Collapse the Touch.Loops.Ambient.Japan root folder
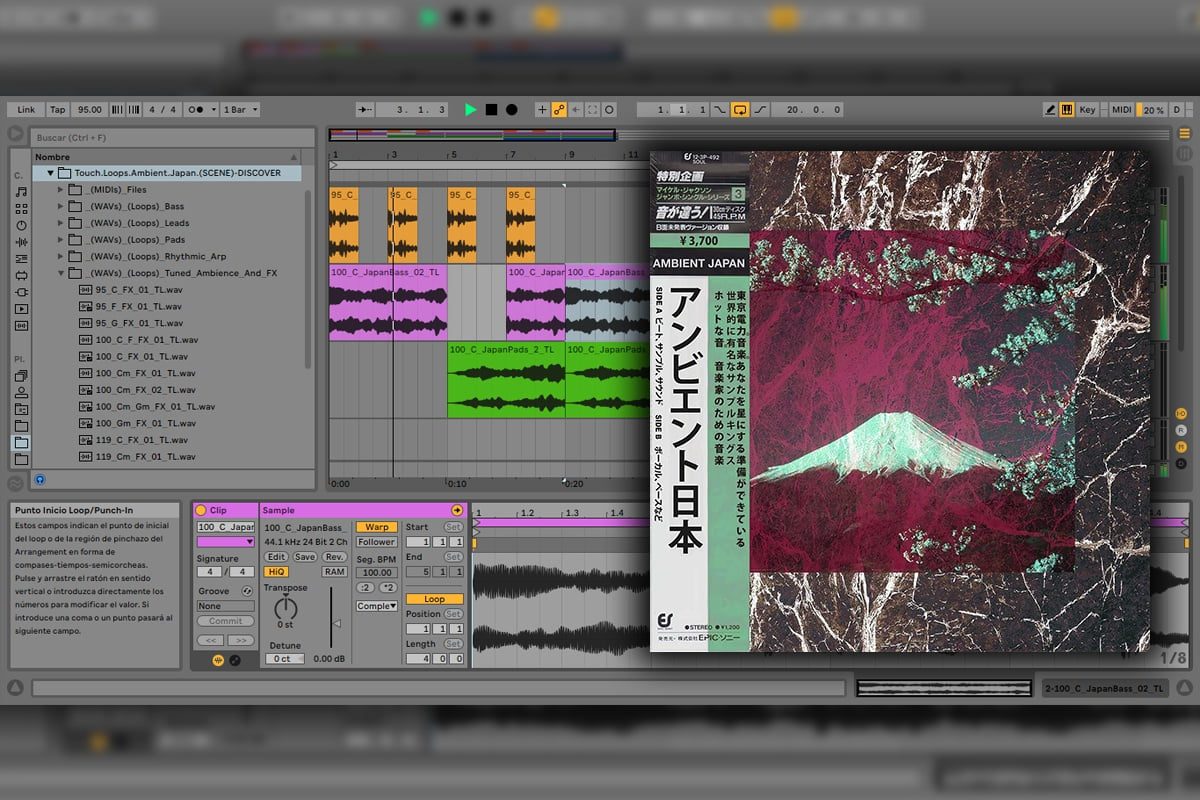This screenshot has width=1200, height=800. [50, 173]
